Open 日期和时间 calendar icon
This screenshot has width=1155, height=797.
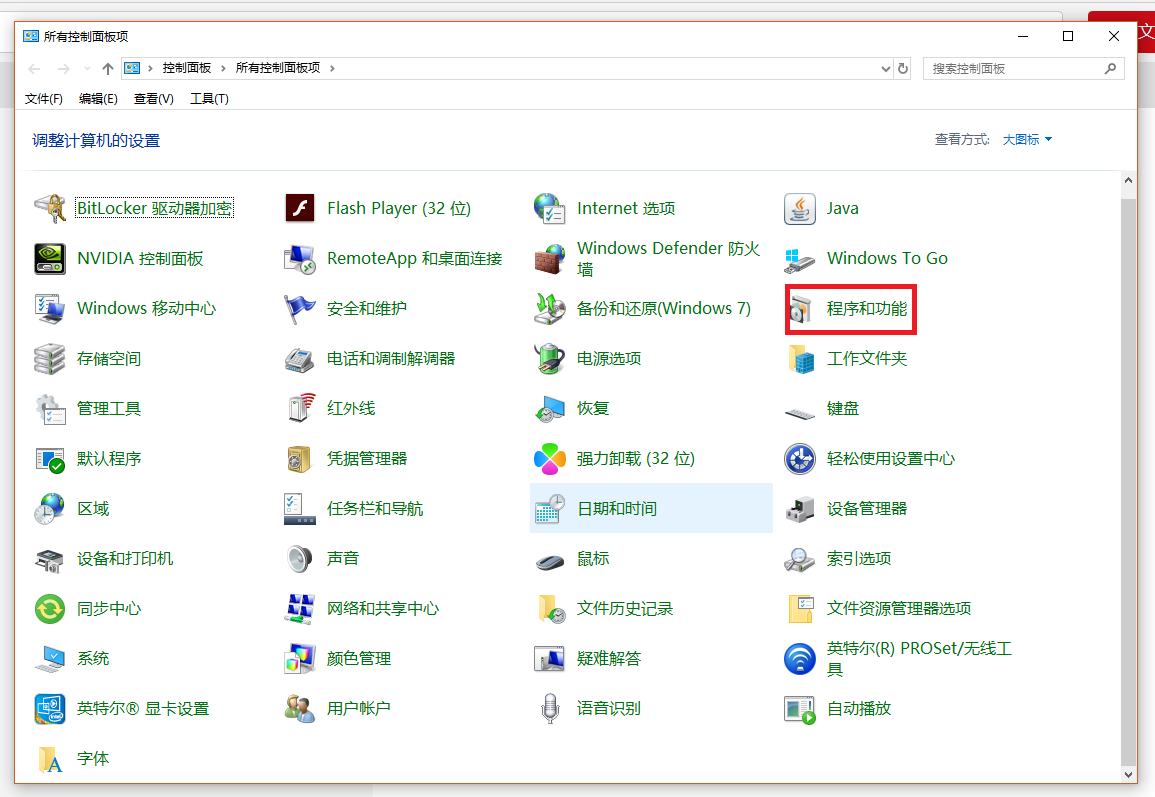(x=550, y=509)
